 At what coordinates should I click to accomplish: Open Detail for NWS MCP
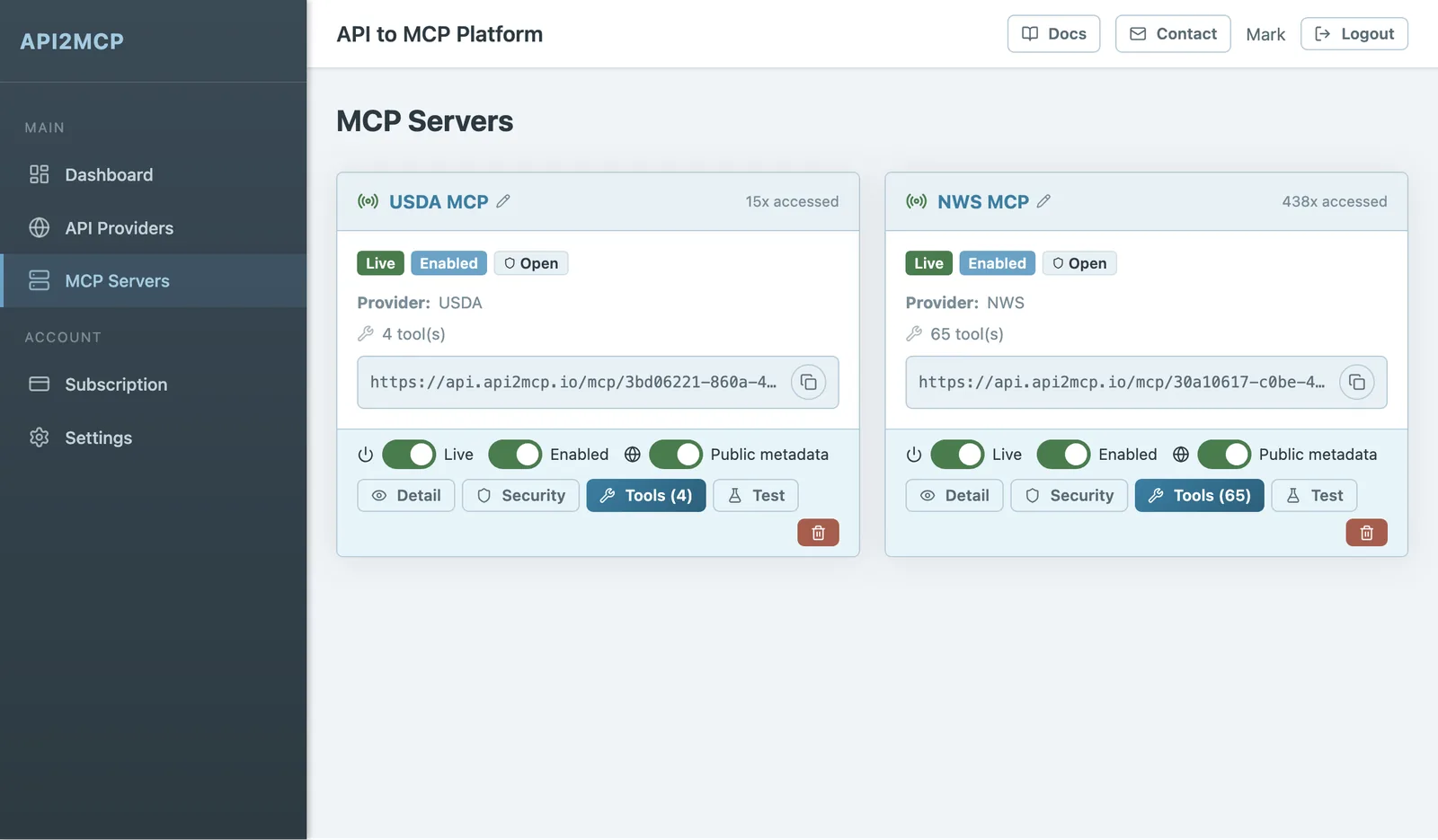pyautogui.click(x=954, y=496)
